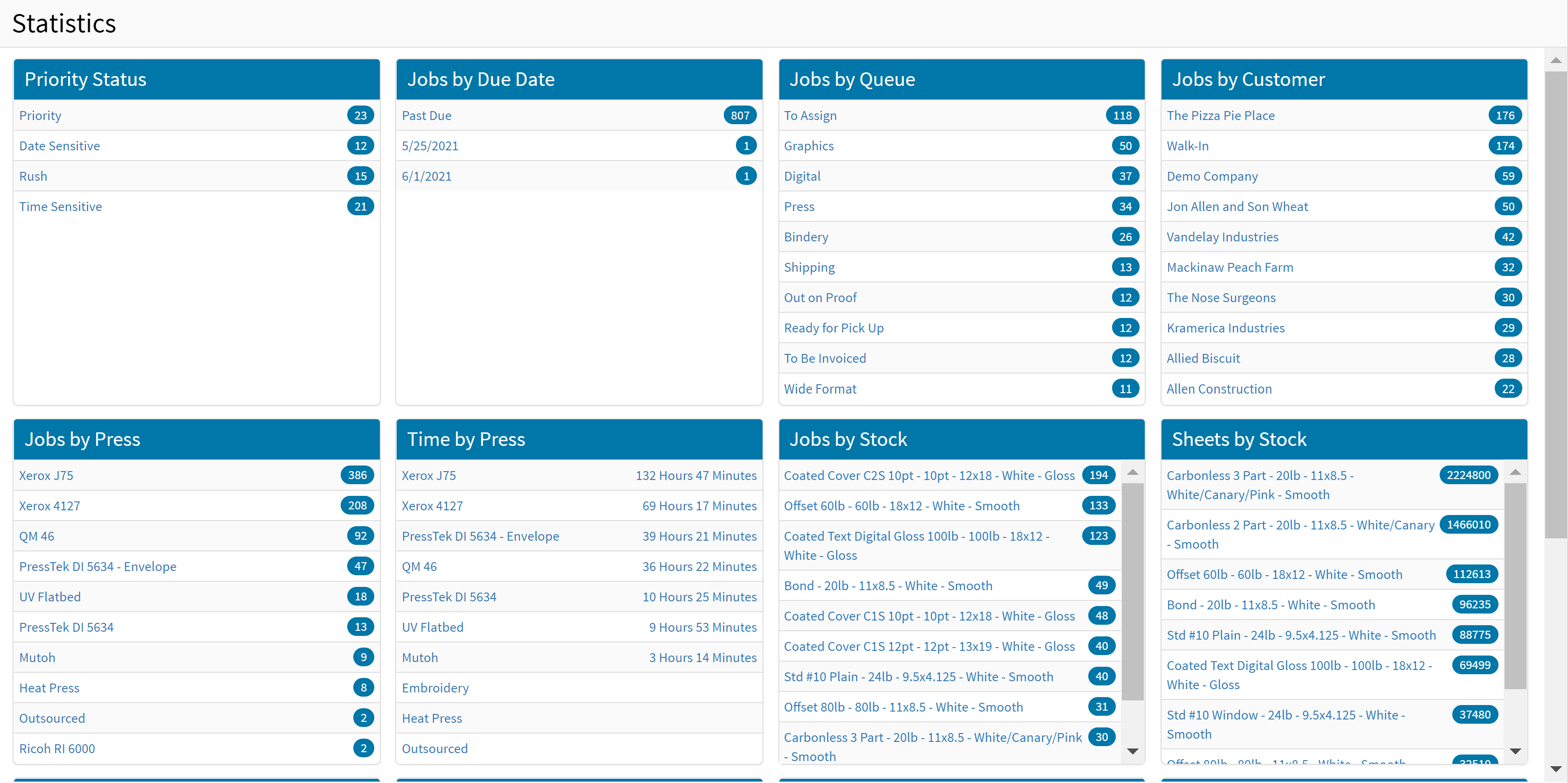Click the 23 badge next to Priority
This screenshot has height=783, width=1568.
[x=360, y=116]
